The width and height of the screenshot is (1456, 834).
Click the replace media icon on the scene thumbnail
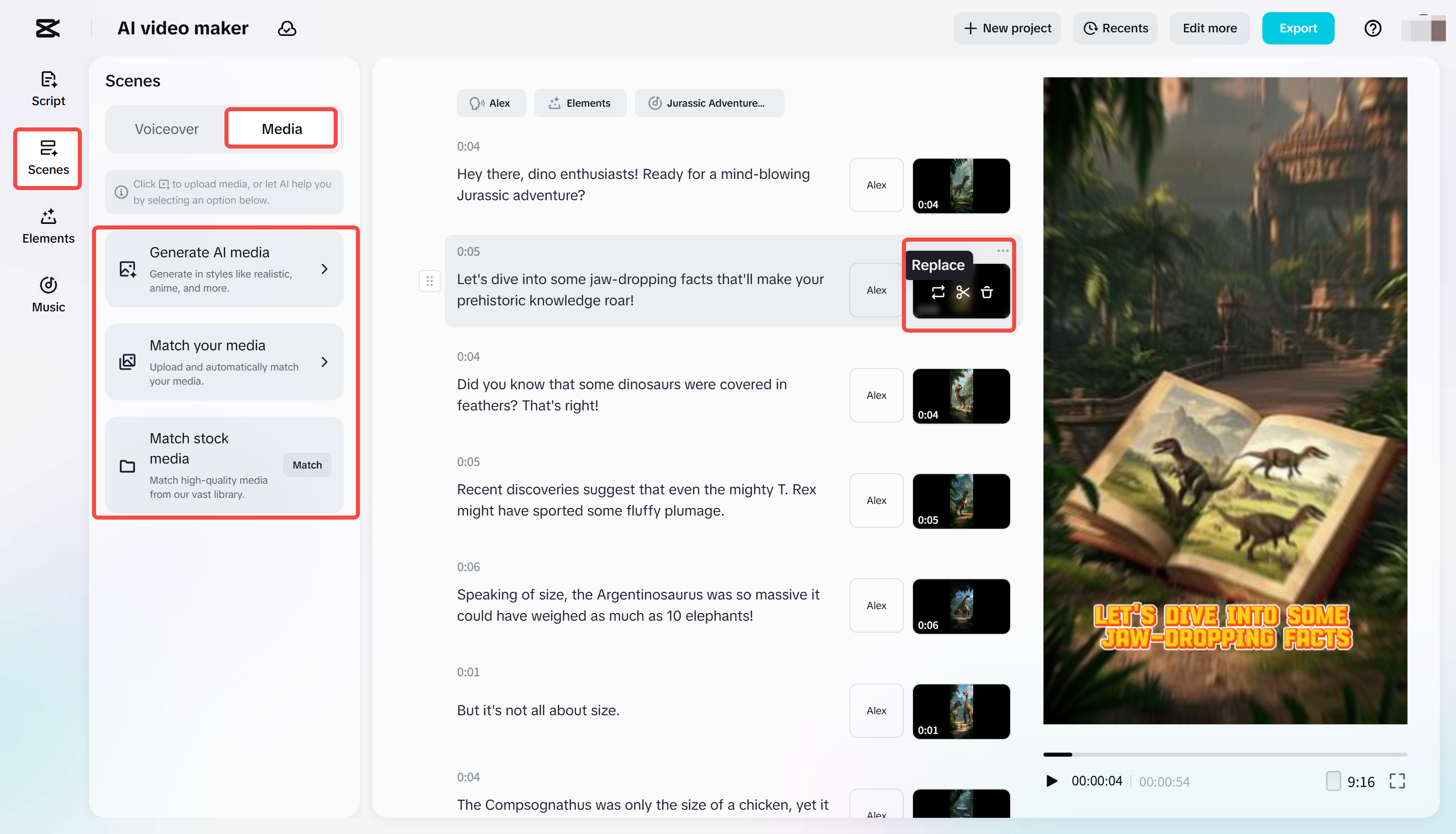point(938,293)
